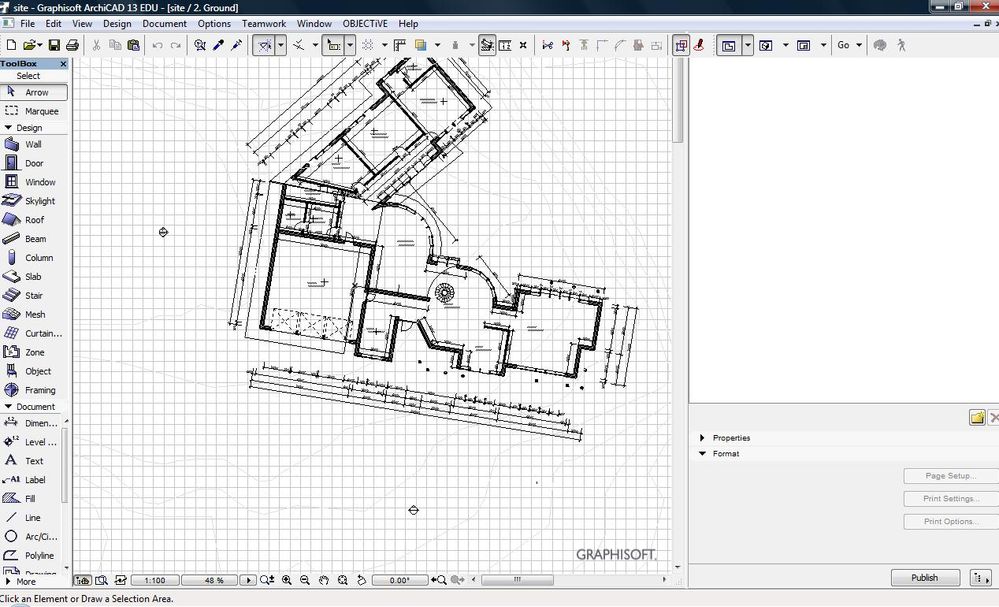Select the Framing tool
Viewport: 999px width, 607px height.
tap(34, 390)
